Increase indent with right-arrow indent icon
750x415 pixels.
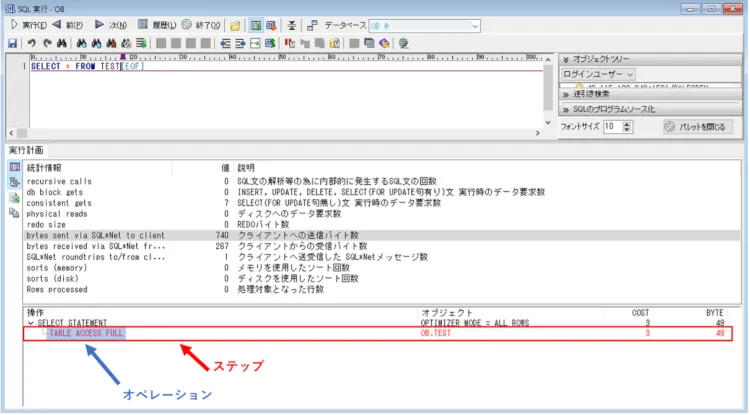(x=240, y=44)
